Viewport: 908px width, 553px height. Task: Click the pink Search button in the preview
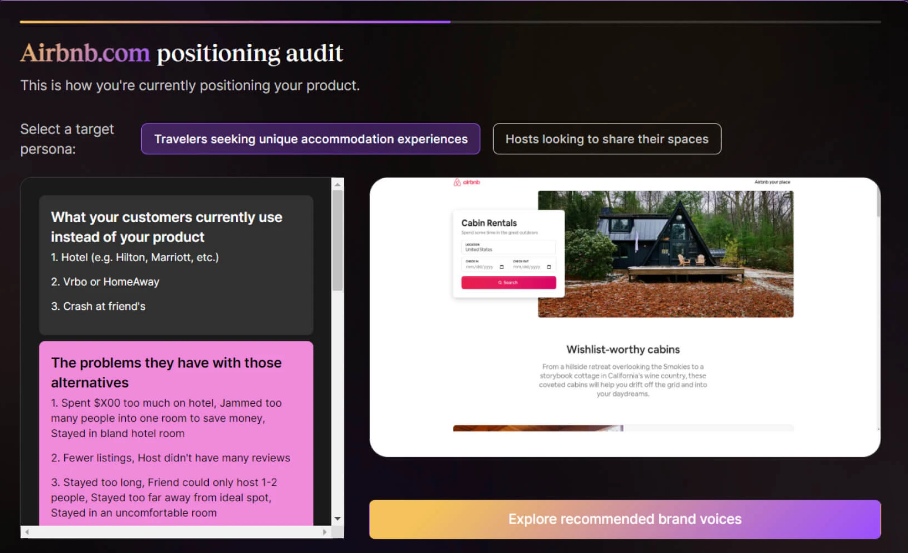(x=508, y=283)
